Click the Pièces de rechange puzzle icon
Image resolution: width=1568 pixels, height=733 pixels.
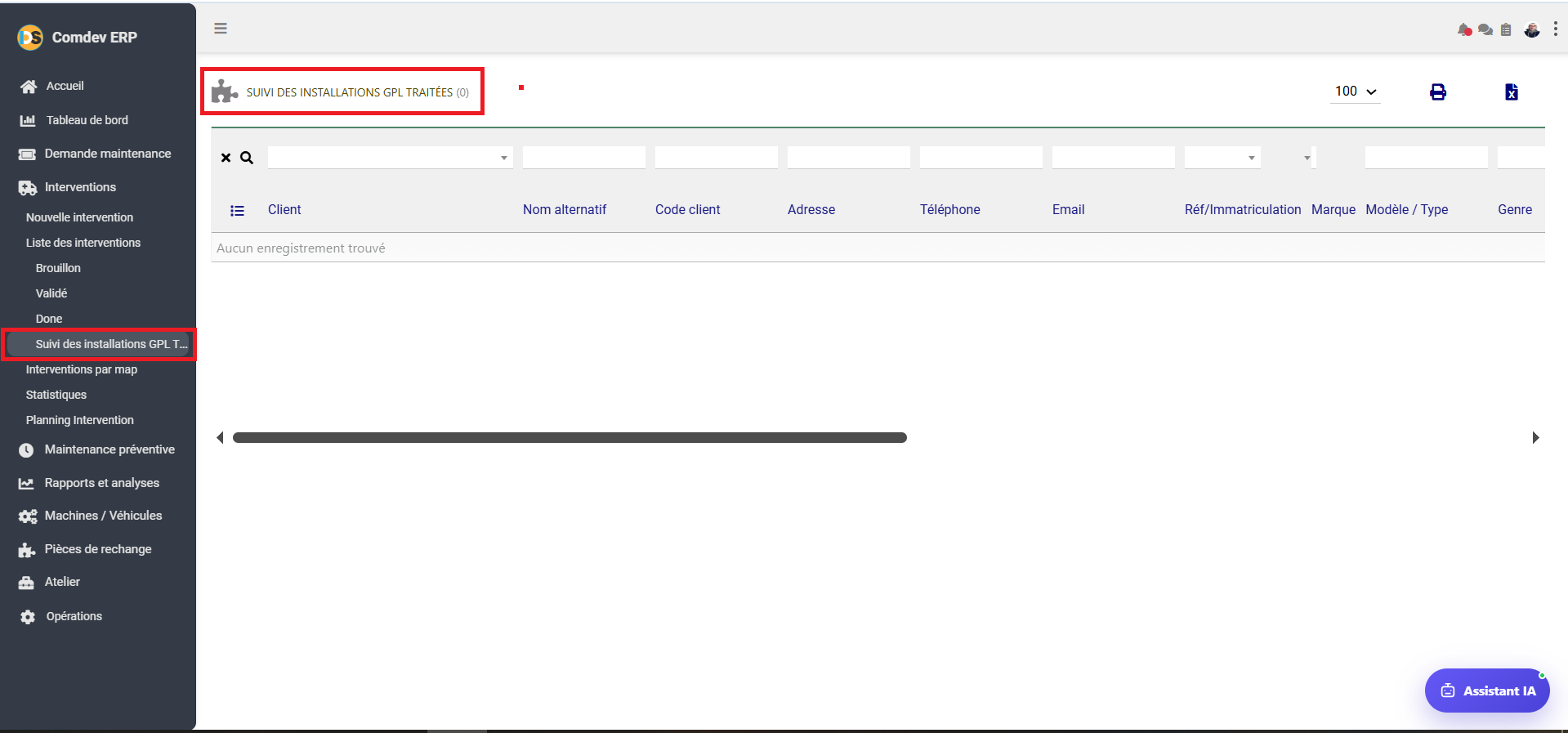[27, 550]
